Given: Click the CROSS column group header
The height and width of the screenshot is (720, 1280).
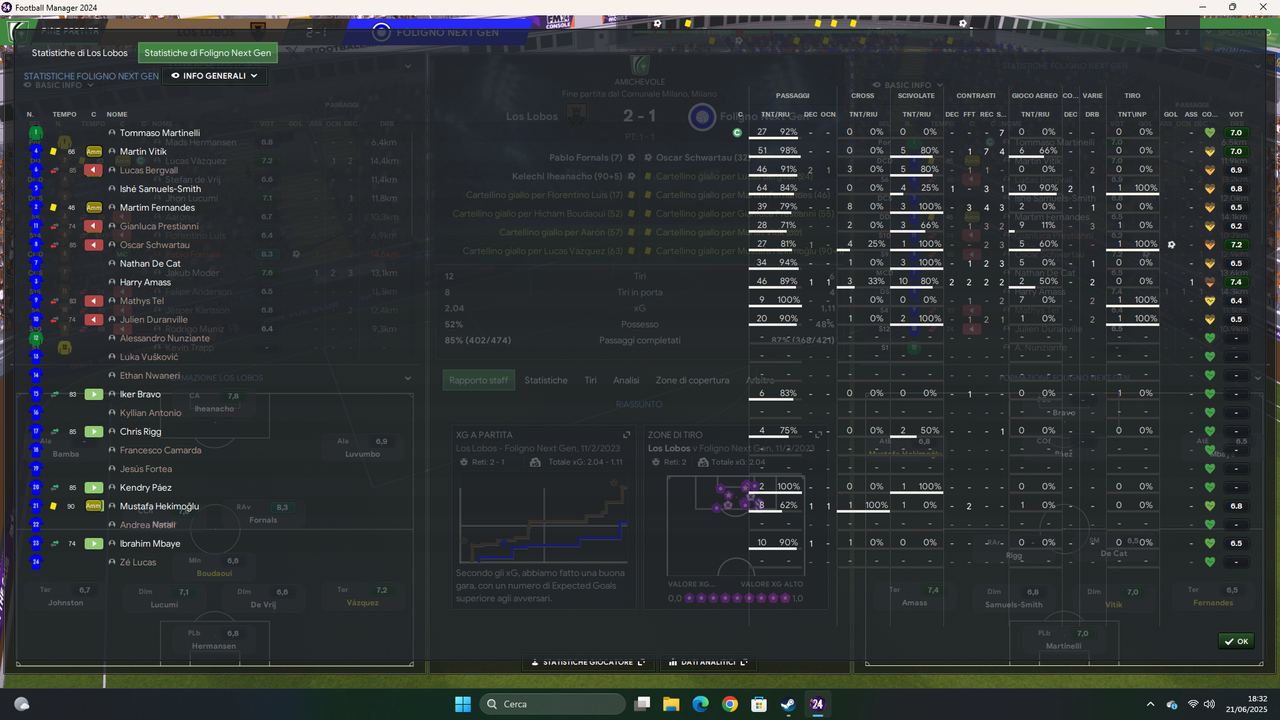Looking at the screenshot, I should (x=862, y=96).
